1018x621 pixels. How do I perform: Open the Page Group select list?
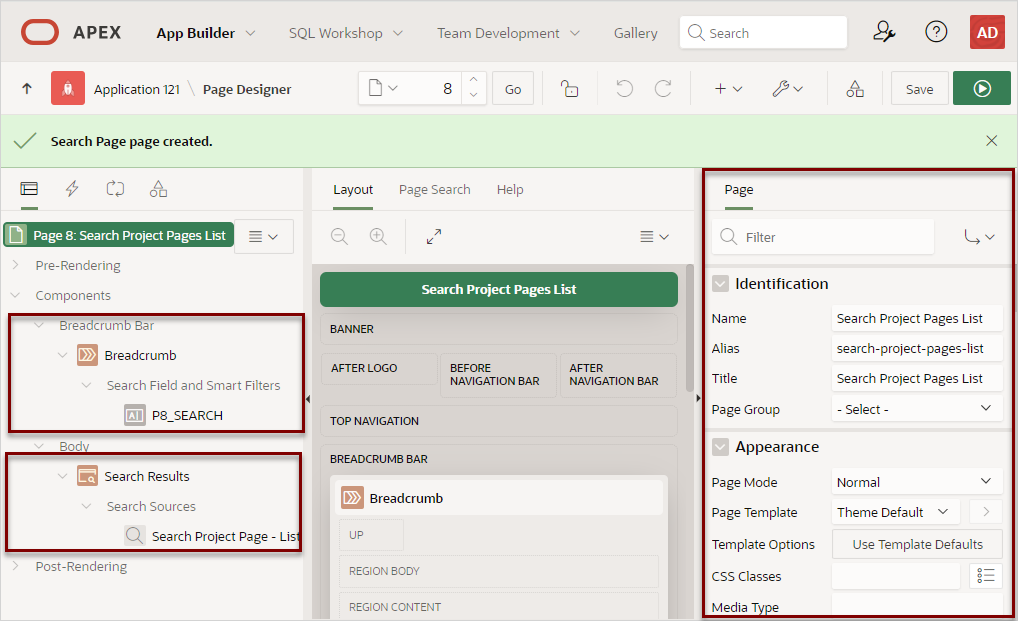[916, 409]
